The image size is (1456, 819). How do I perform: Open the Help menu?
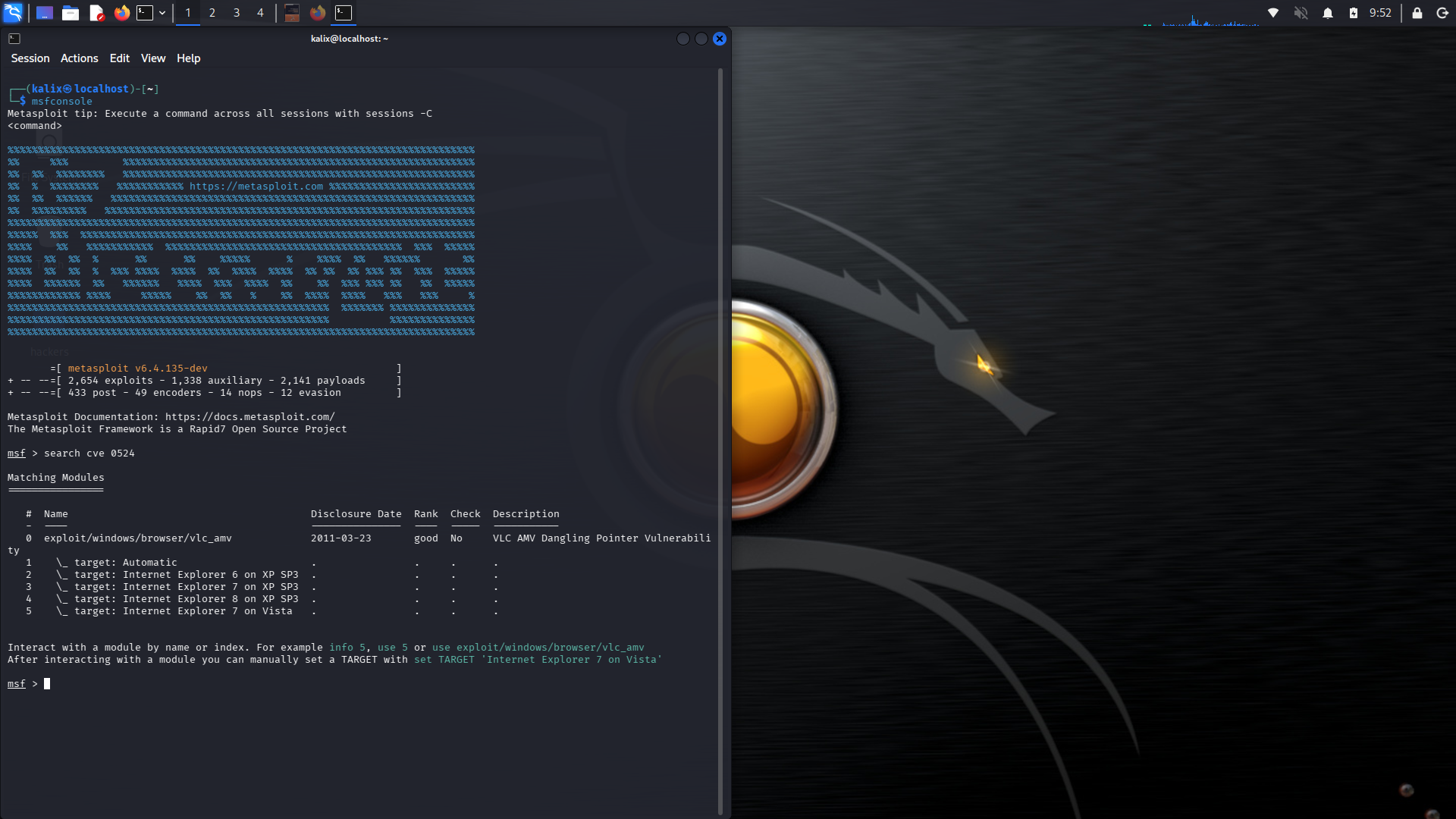(x=189, y=58)
